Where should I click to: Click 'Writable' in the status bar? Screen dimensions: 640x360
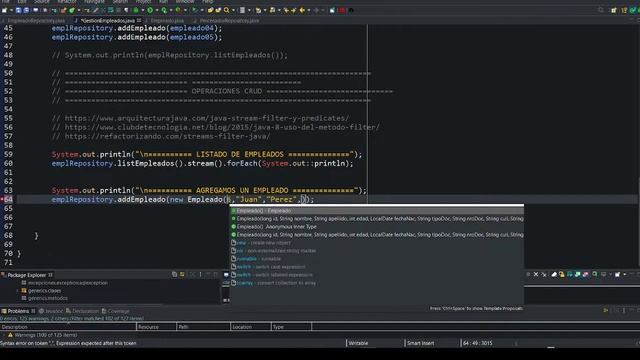(358, 343)
